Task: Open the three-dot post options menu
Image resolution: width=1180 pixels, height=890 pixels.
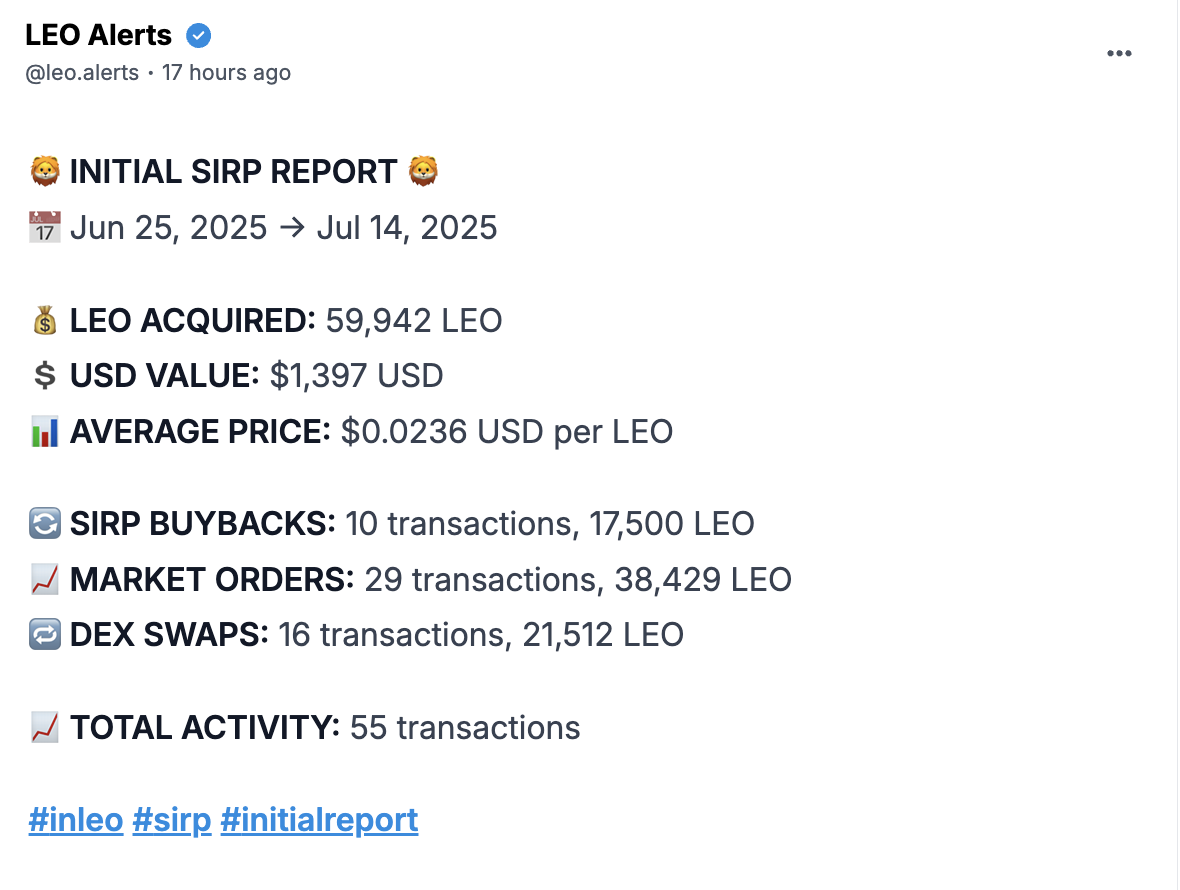Action: coord(1119,53)
